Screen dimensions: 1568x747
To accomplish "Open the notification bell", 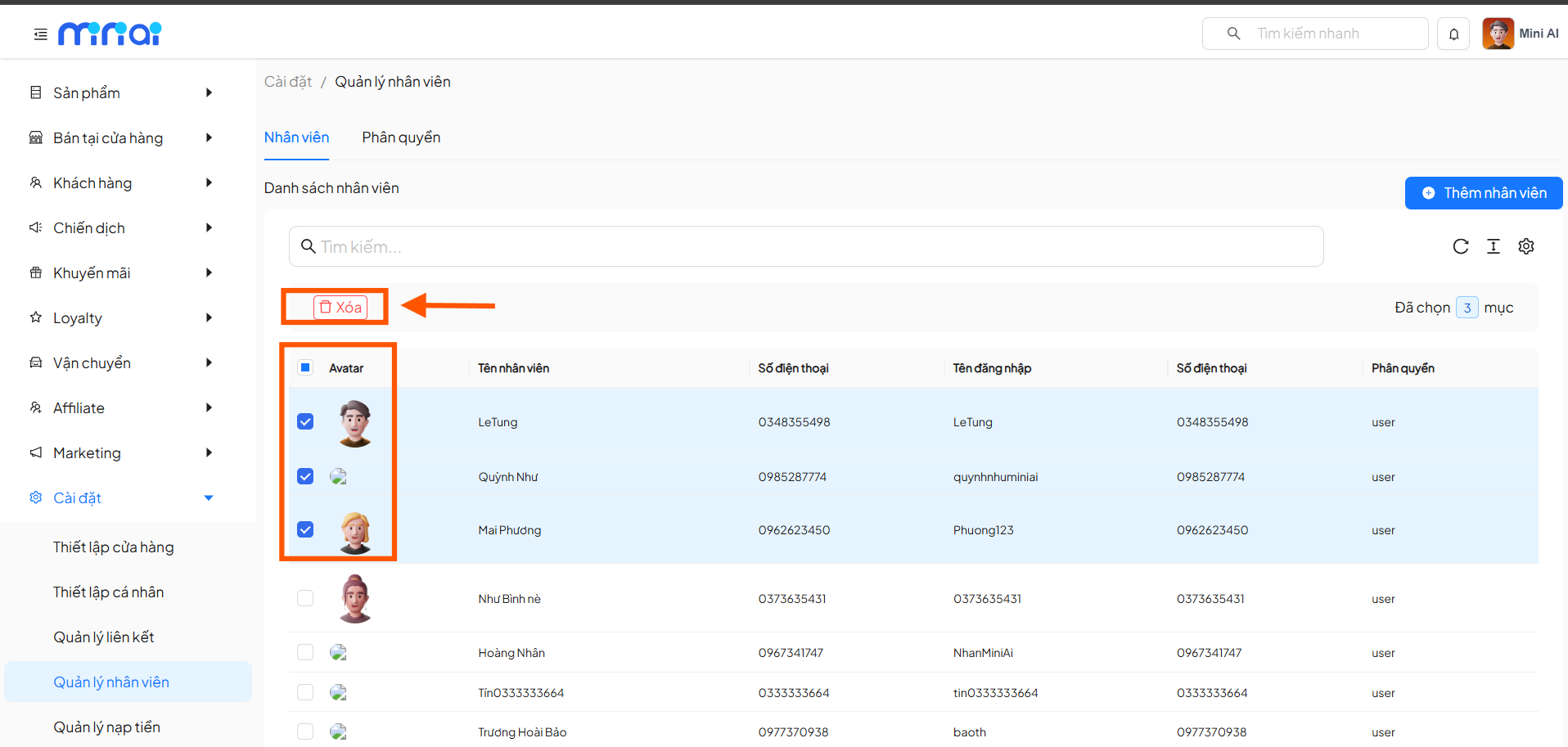I will point(1453,34).
